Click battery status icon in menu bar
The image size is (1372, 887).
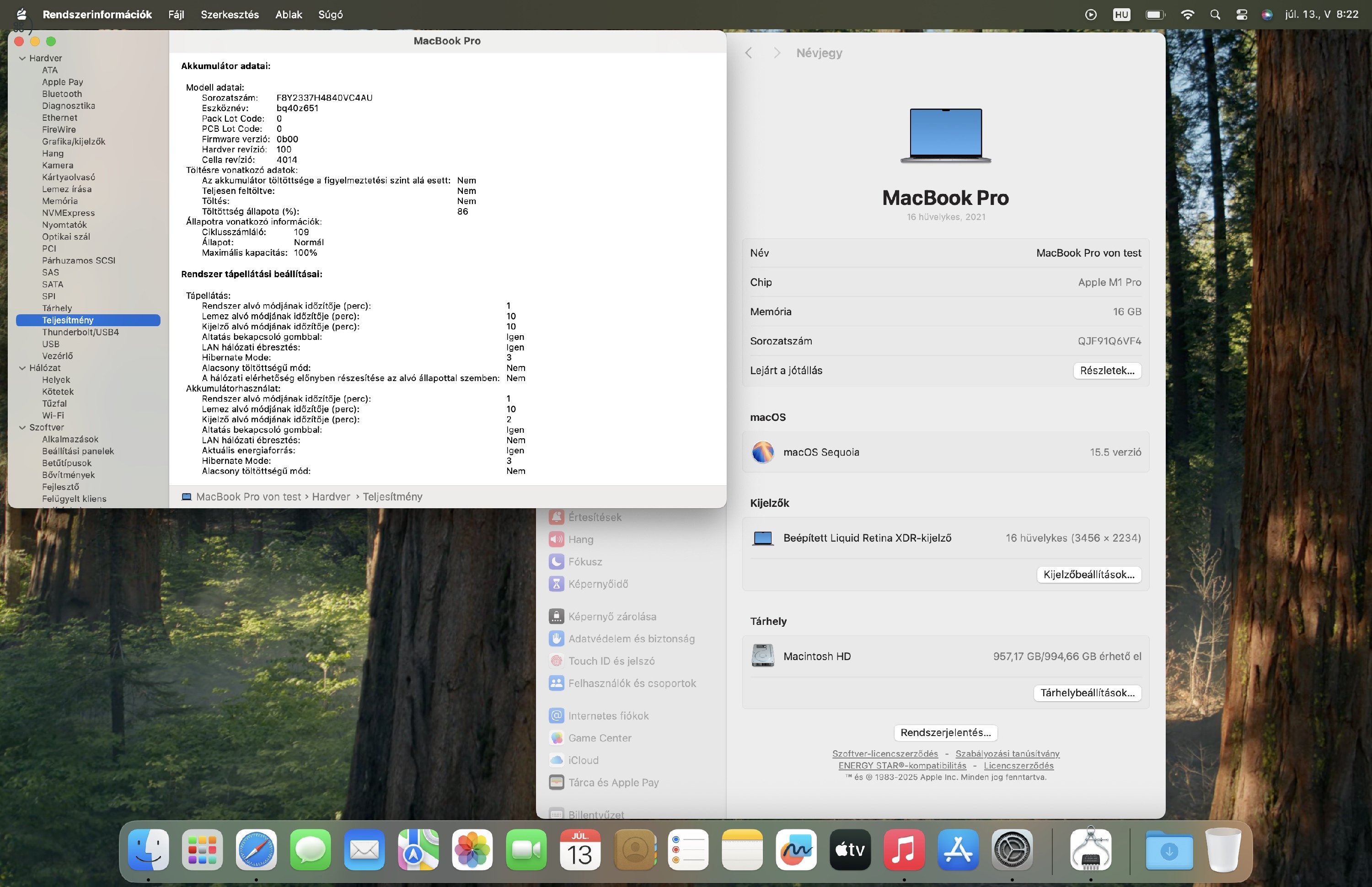[1155, 14]
